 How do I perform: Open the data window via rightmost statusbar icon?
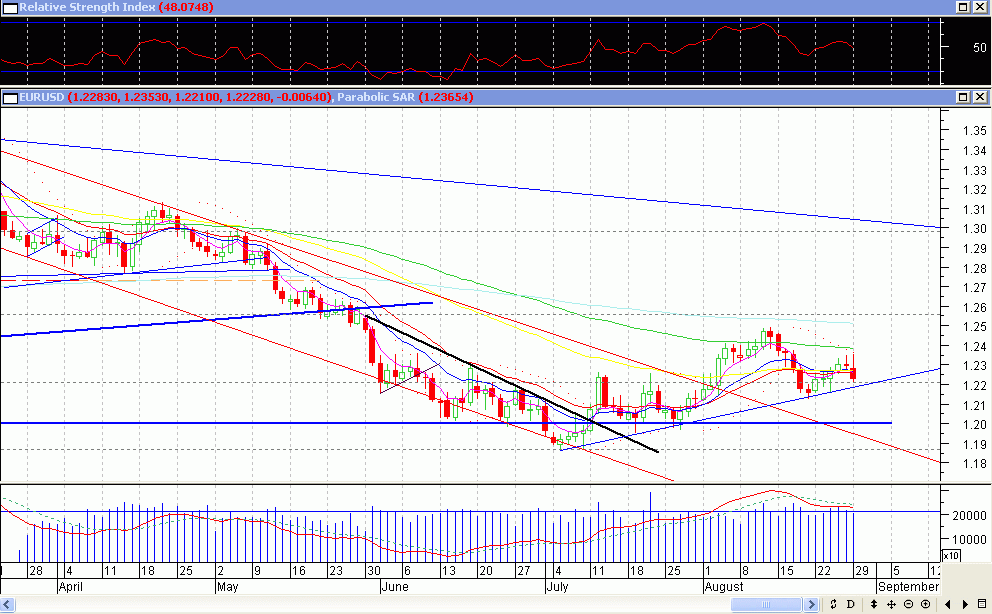(981, 605)
